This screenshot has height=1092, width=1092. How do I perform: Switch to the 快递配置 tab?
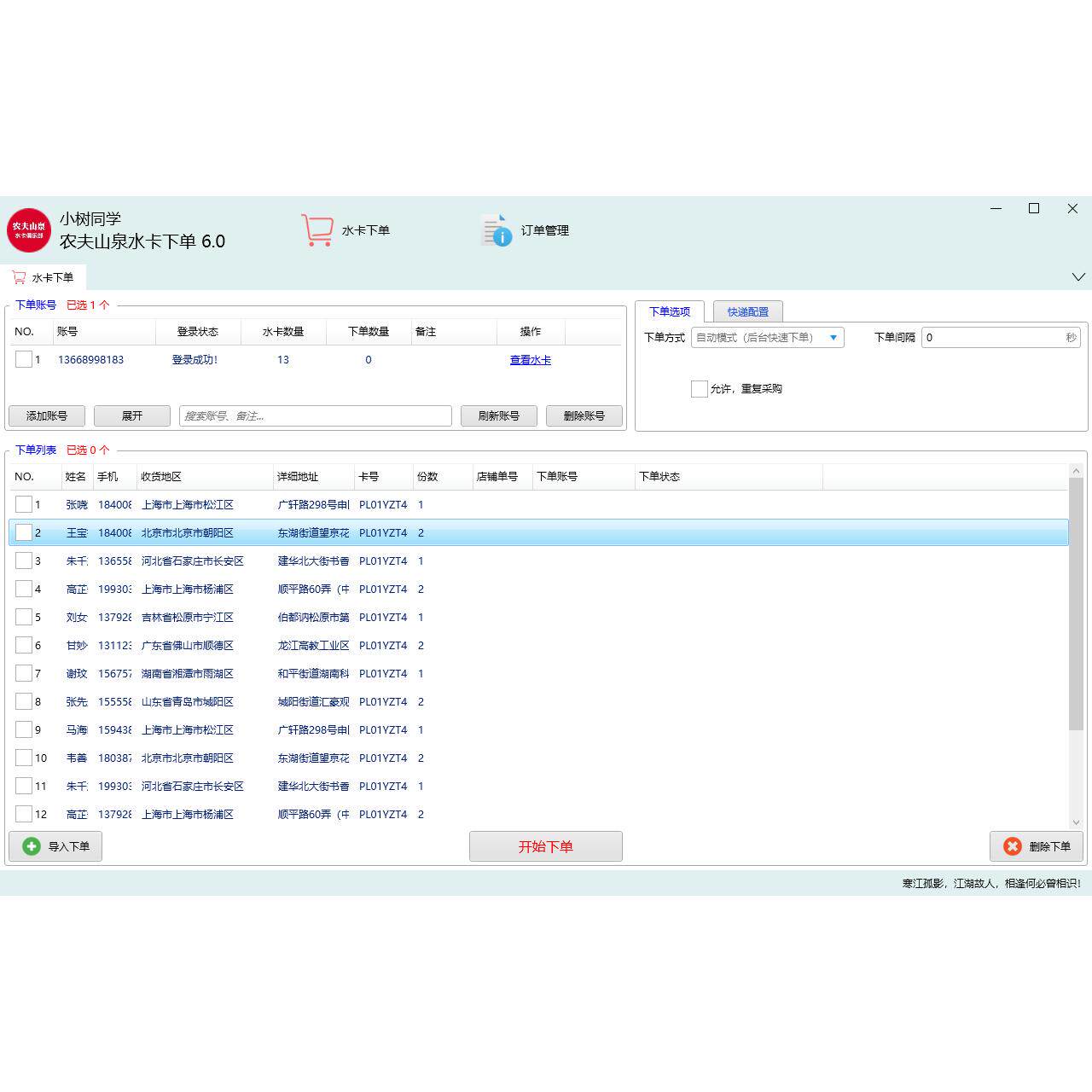pyautogui.click(x=747, y=311)
